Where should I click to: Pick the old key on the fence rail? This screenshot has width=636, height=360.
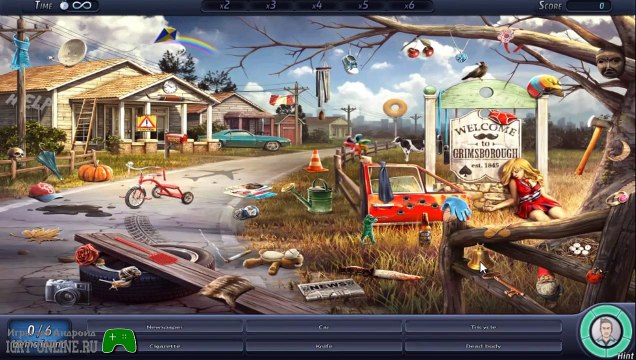click(503, 283)
